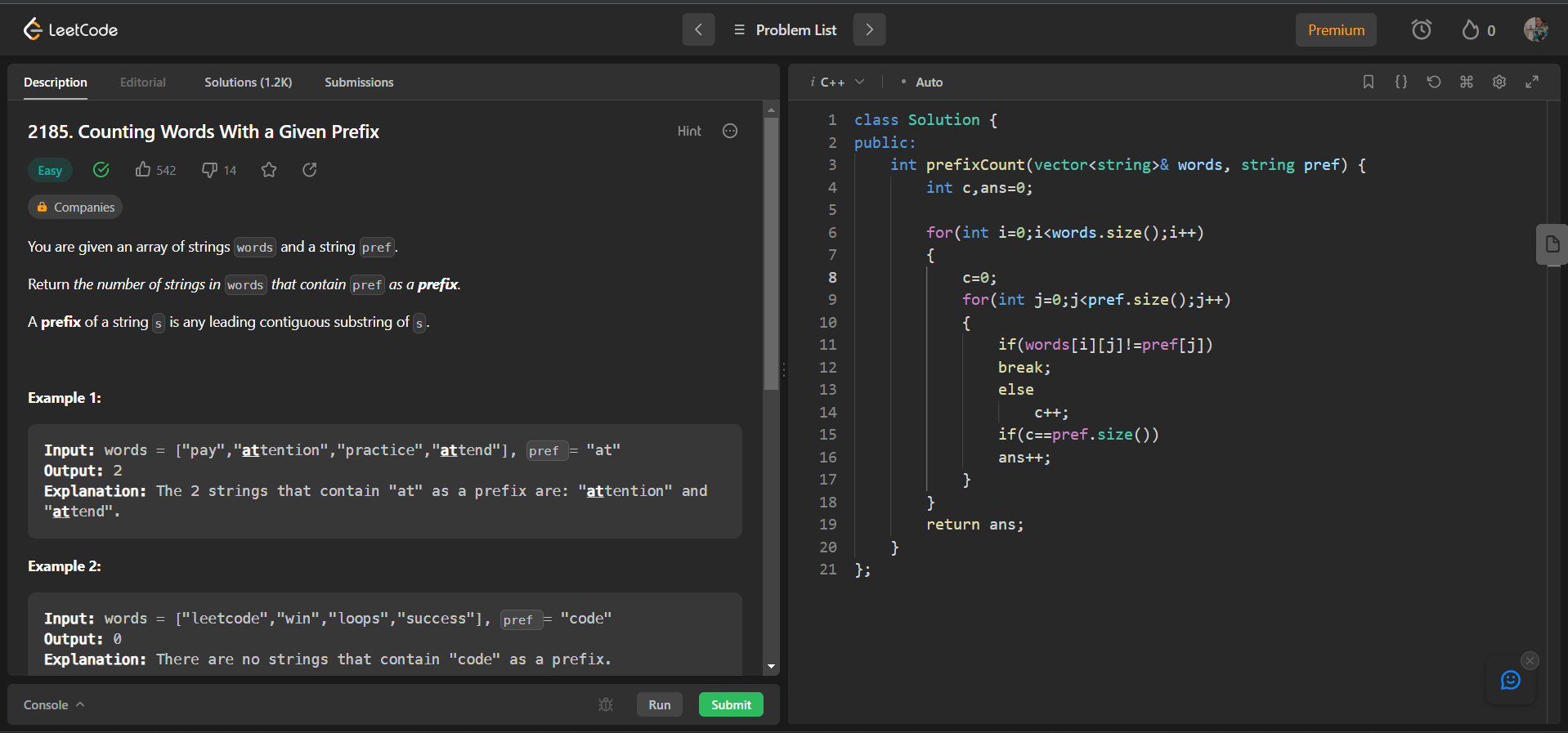Open the user profile avatar

click(x=1535, y=29)
